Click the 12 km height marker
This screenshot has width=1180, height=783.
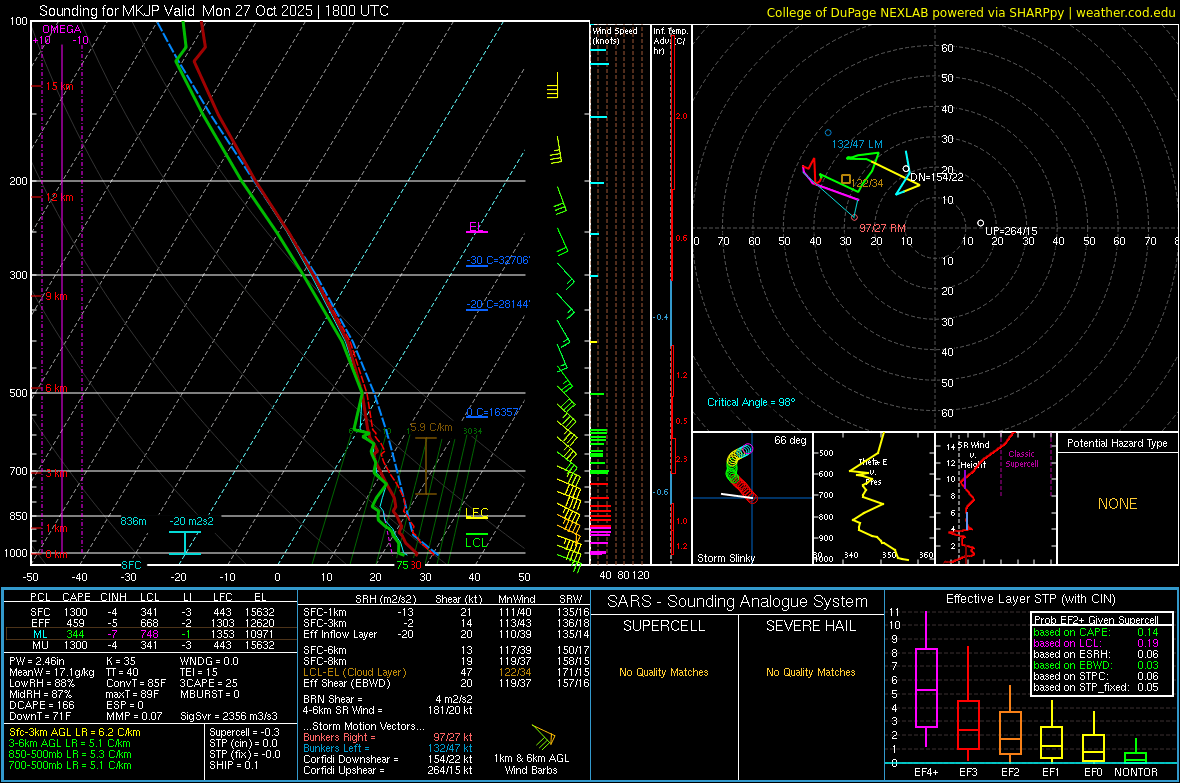pyautogui.click(x=59, y=197)
